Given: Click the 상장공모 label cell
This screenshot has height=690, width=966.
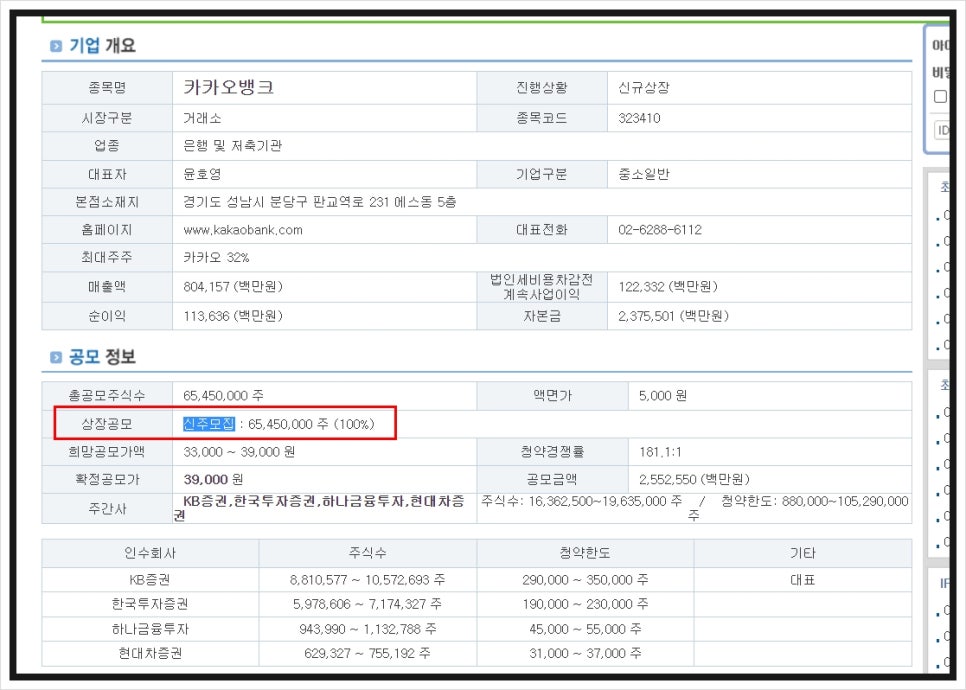Looking at the screenshot, I should (x=107, y=424).
